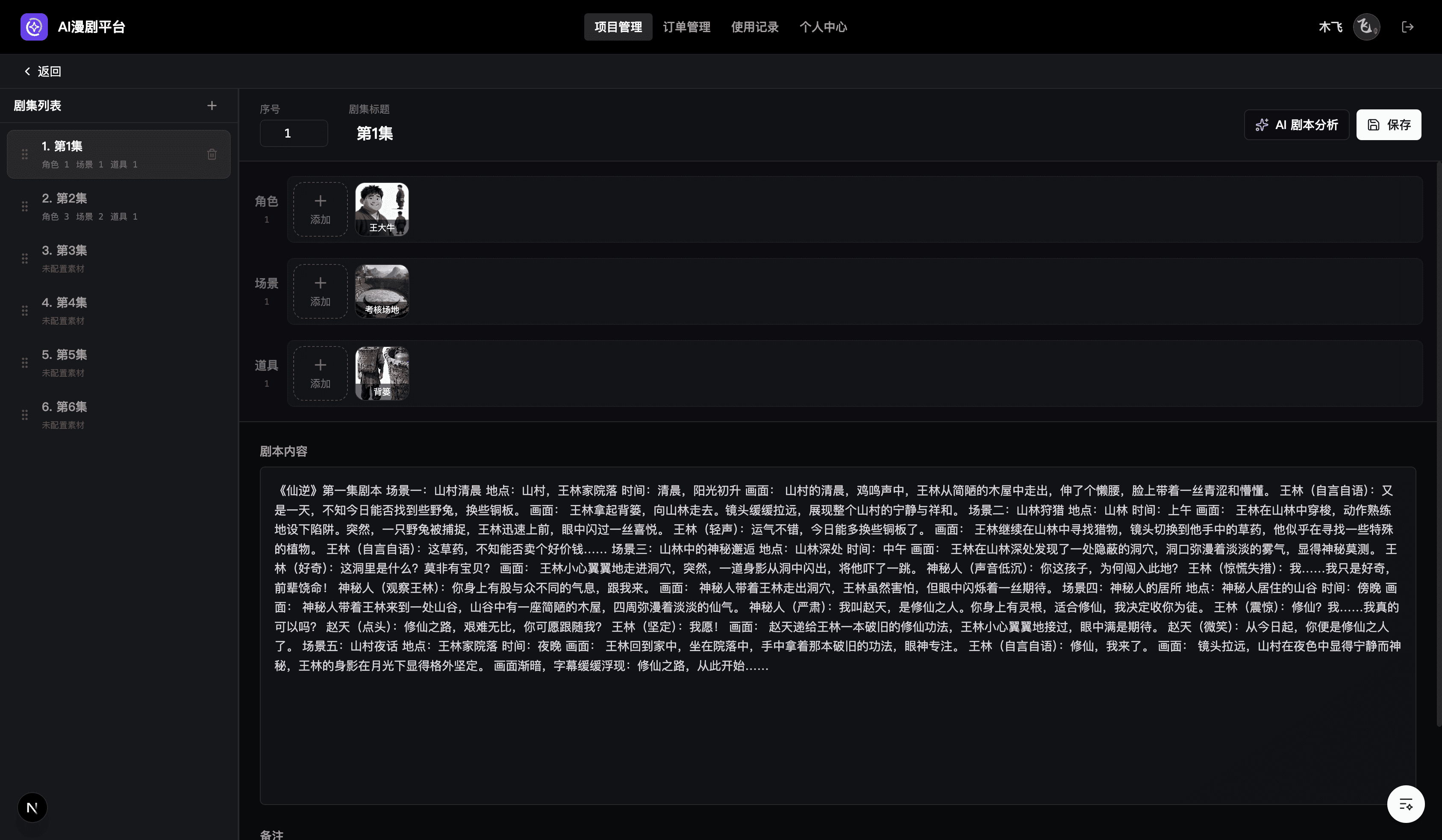Open the 考核场地 scene thumbnail
1442x840 pixels.
tap(382, 291)
